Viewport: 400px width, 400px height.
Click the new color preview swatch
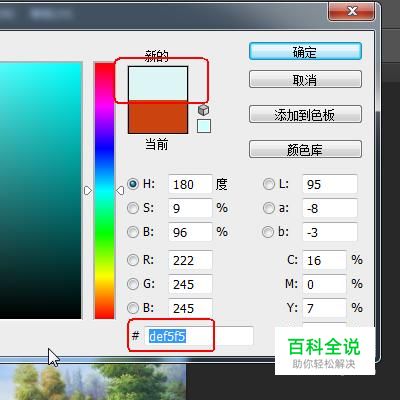pos(158,83)
